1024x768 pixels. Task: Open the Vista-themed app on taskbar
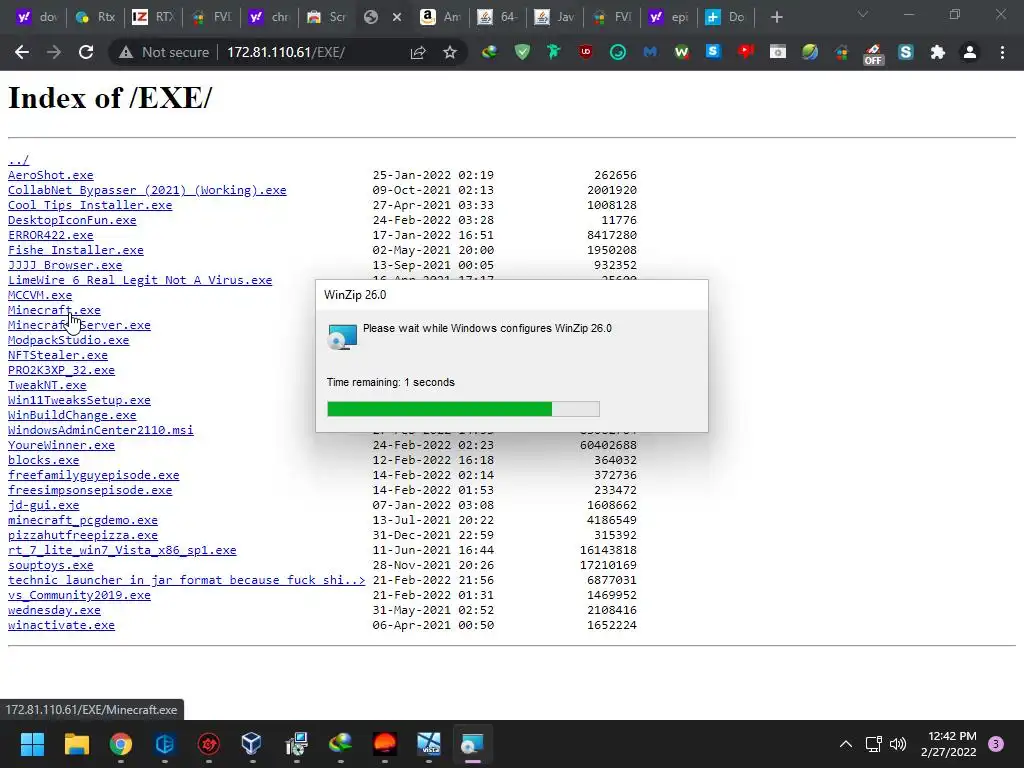[428, 743]
